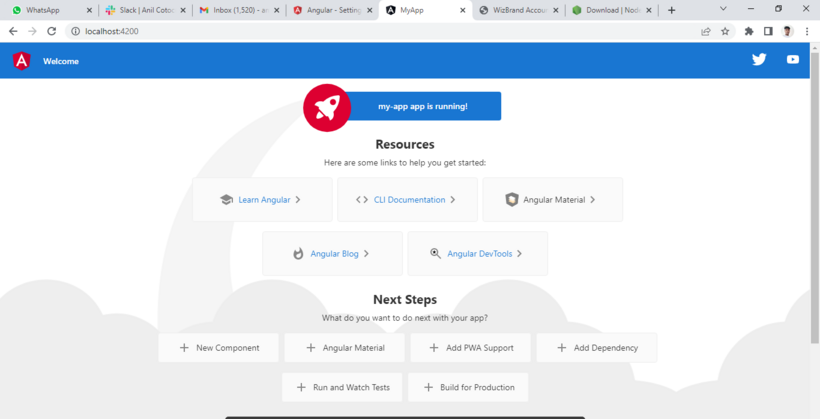Select the Add PWA Support button

click(x=470, y=348)
